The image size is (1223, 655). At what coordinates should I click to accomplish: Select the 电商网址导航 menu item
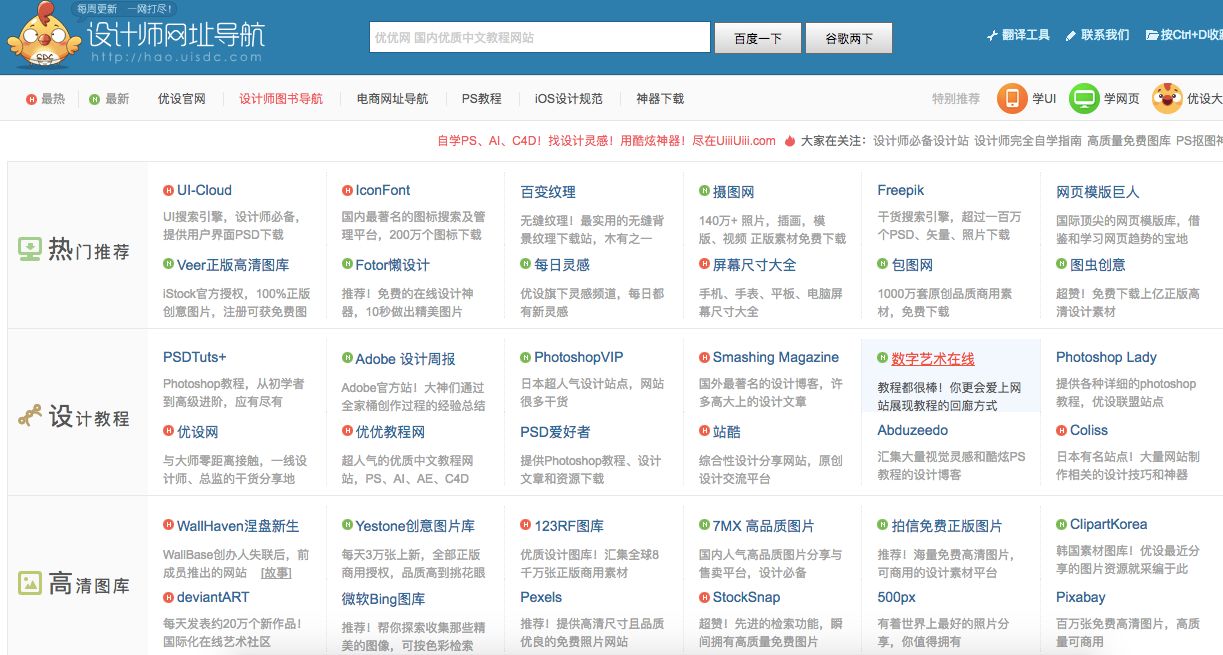click(x=392, y=99)
